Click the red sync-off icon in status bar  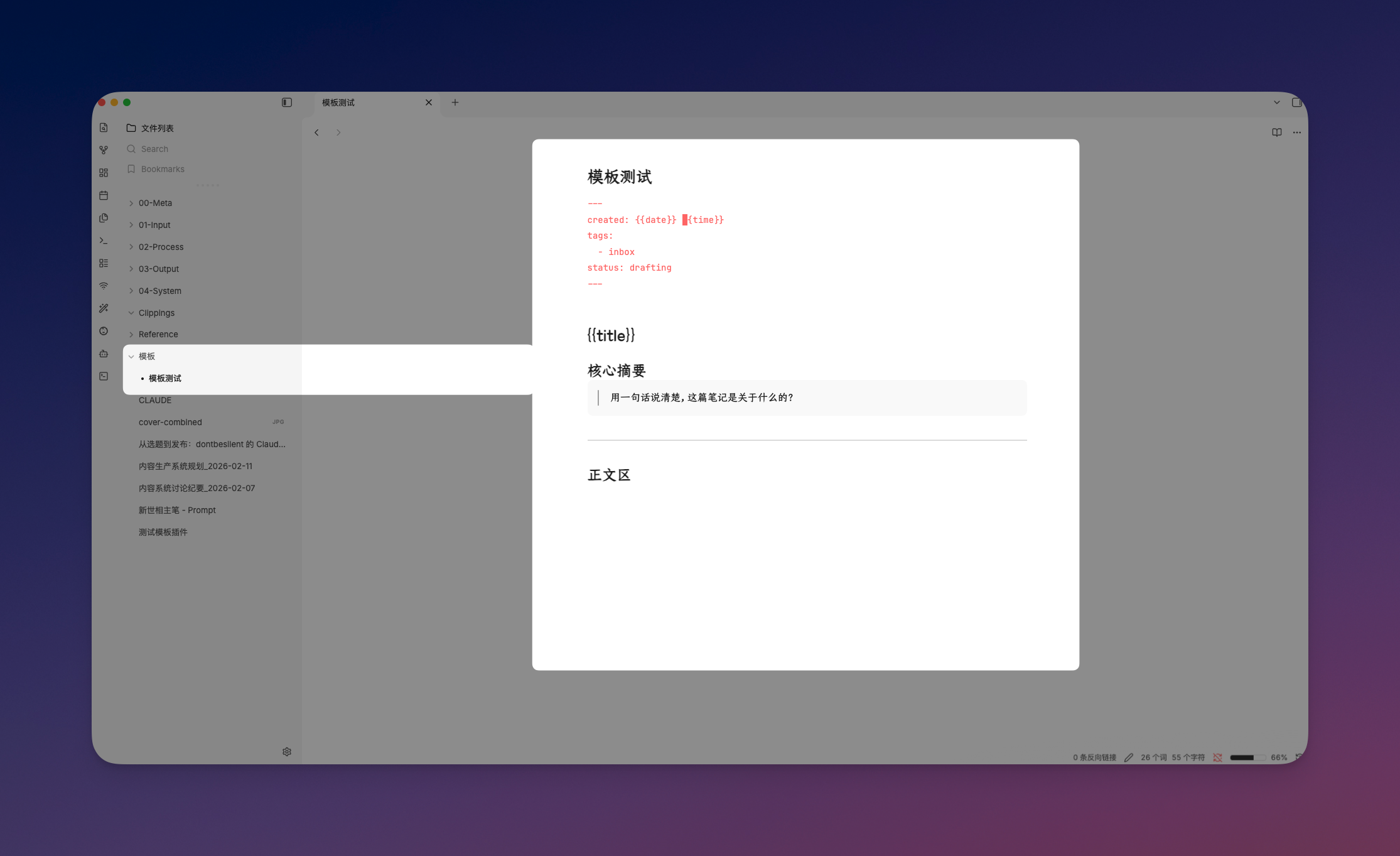(1218, 757)
